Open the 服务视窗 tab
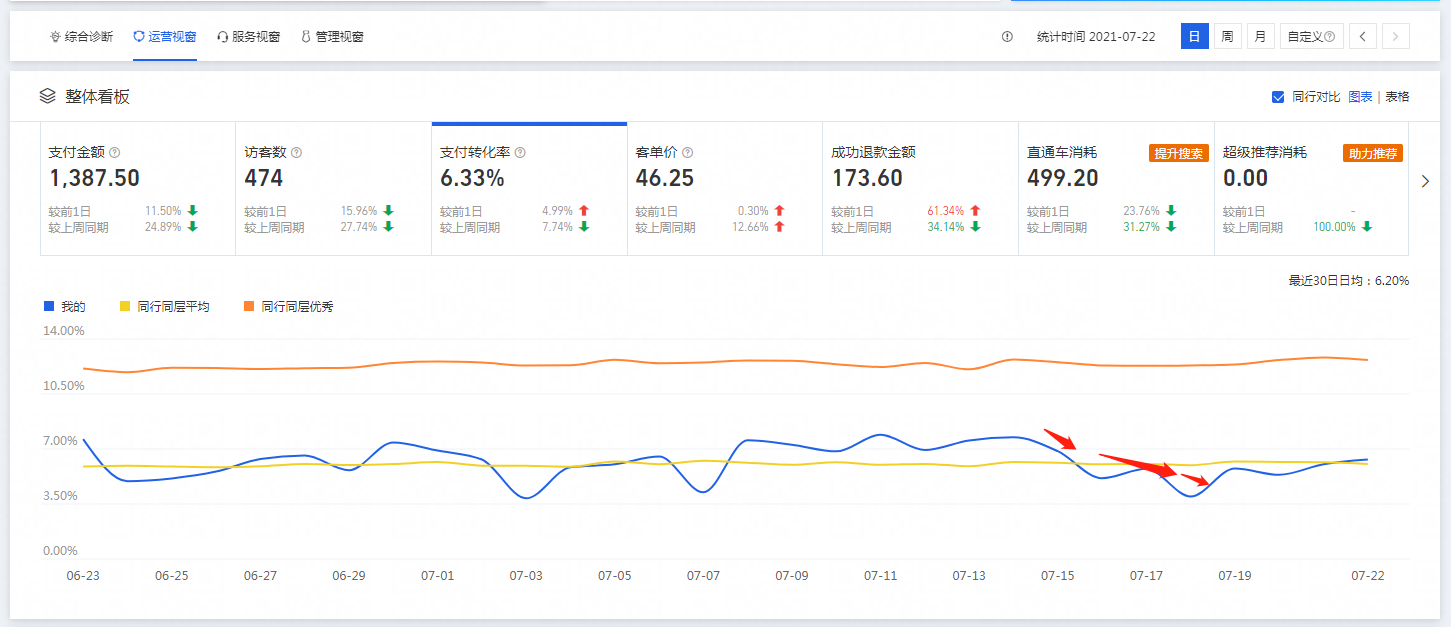Image resolution: width=1451 pixels, height=627 pixels. tap(248, 37)
